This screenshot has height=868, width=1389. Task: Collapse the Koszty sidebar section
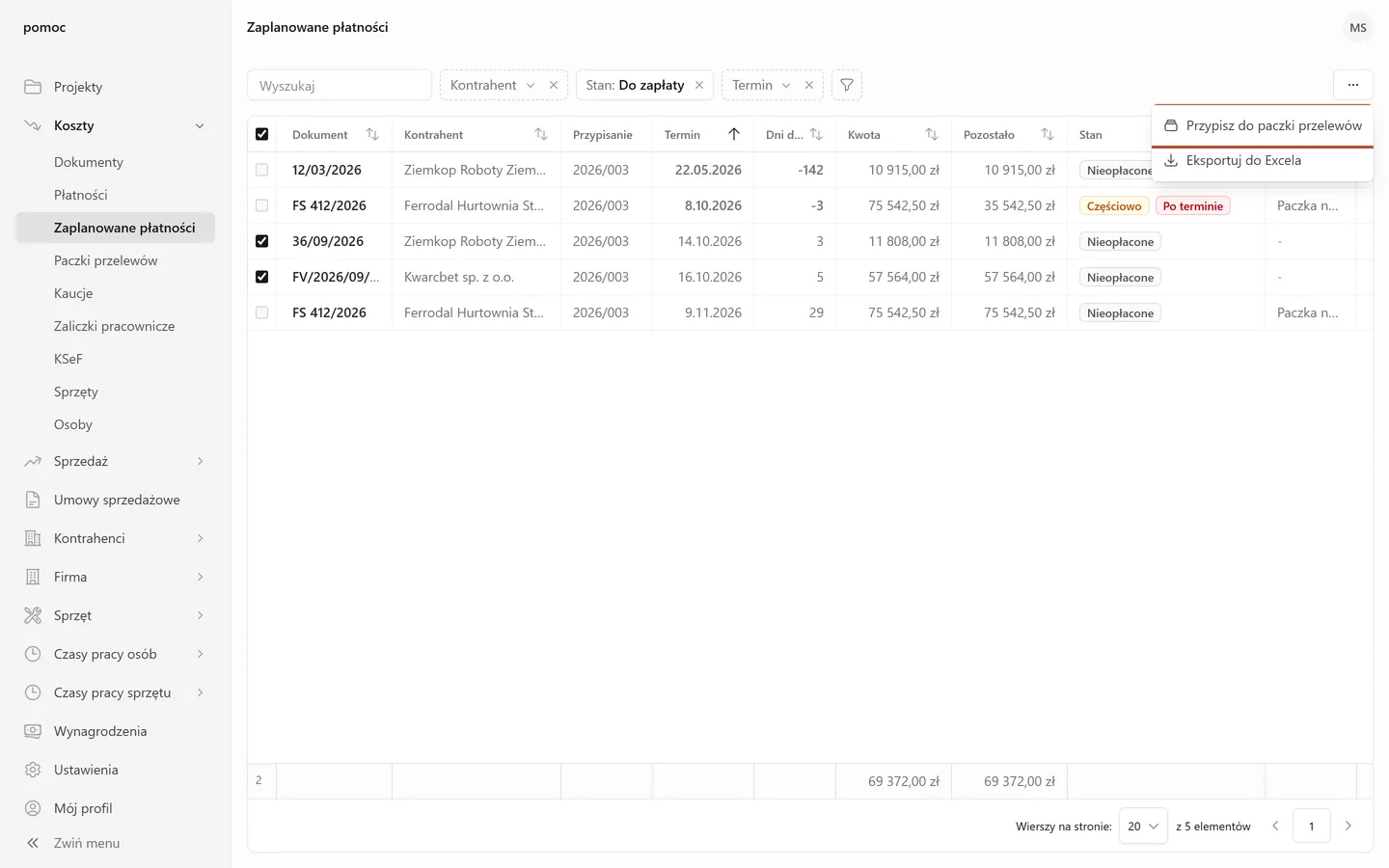(115, 125)
